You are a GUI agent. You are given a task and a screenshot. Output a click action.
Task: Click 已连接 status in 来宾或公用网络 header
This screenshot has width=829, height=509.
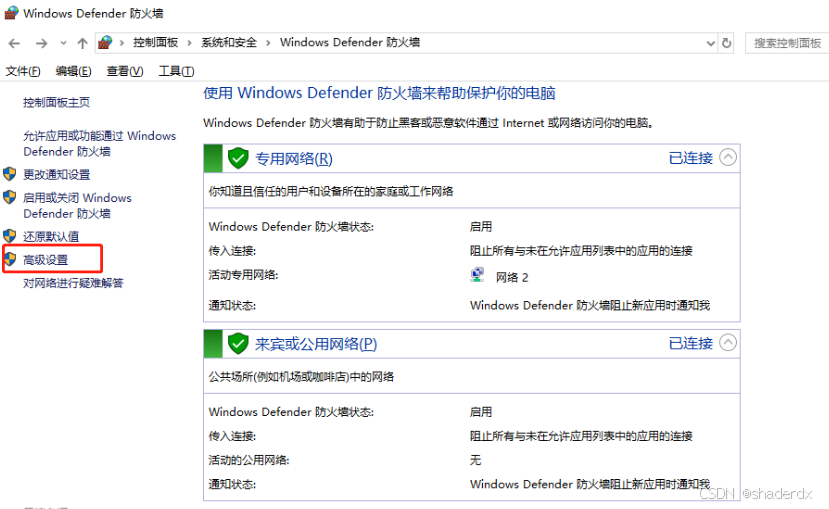coord(690,343)
